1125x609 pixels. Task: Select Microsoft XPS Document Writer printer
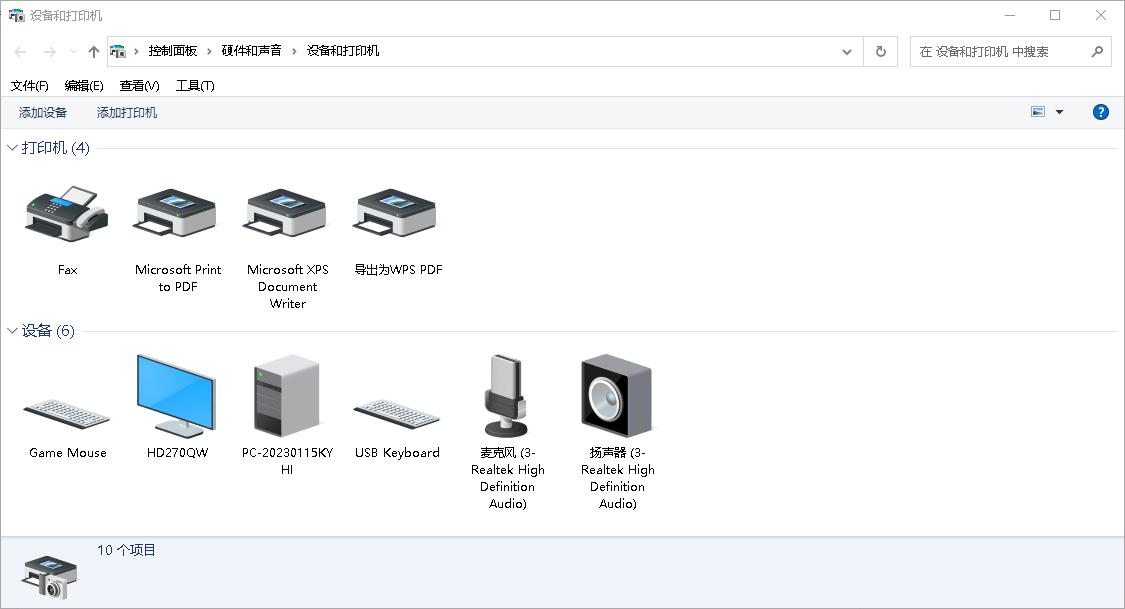click(x=287, y=214)
